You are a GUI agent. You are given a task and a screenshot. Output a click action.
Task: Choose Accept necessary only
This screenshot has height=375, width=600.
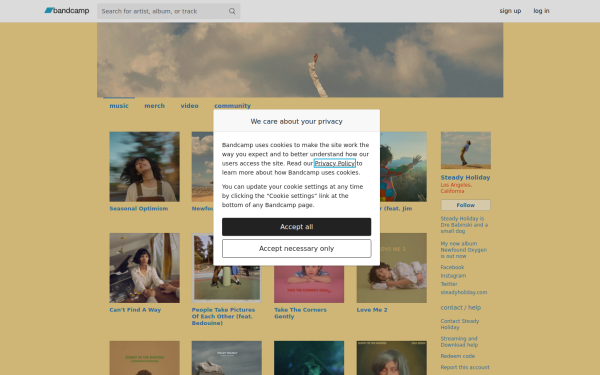pyautogui.click(x=296, y=248)
